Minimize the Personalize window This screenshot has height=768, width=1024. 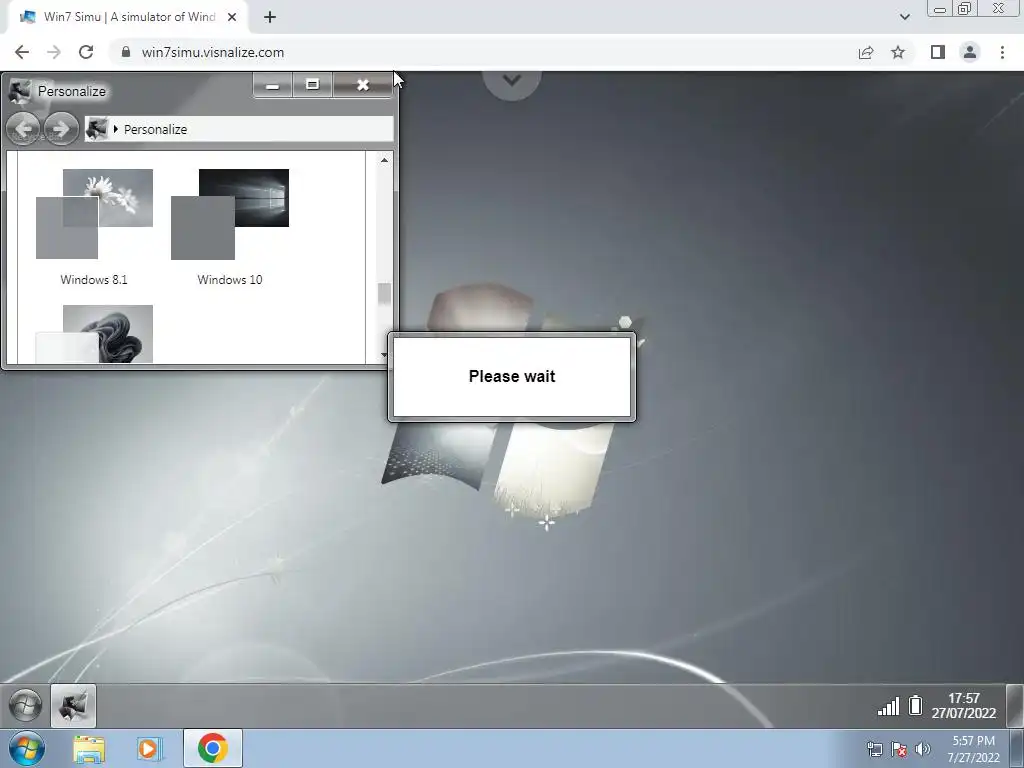(x=273, y=86)
